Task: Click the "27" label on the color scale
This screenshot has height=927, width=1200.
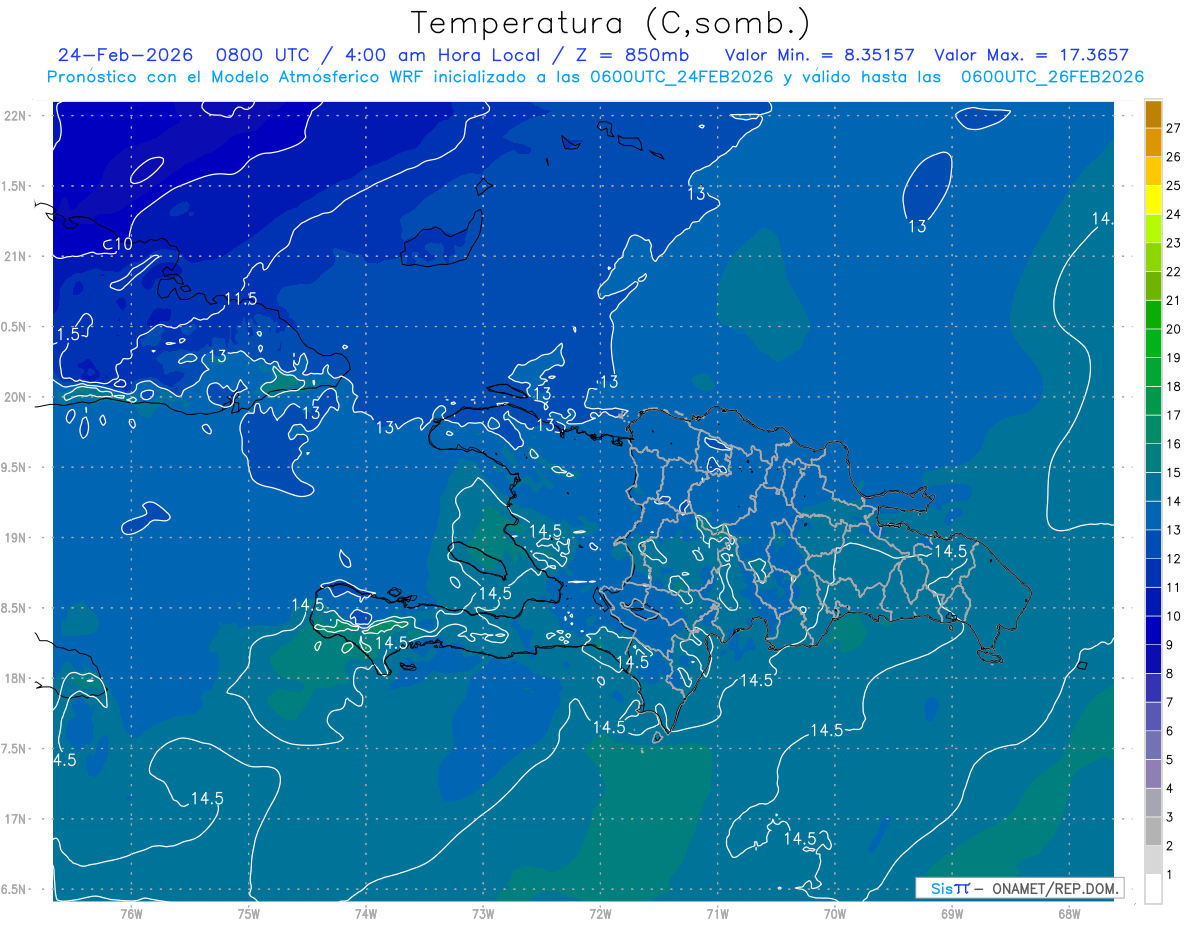Action: point(1173,128)
